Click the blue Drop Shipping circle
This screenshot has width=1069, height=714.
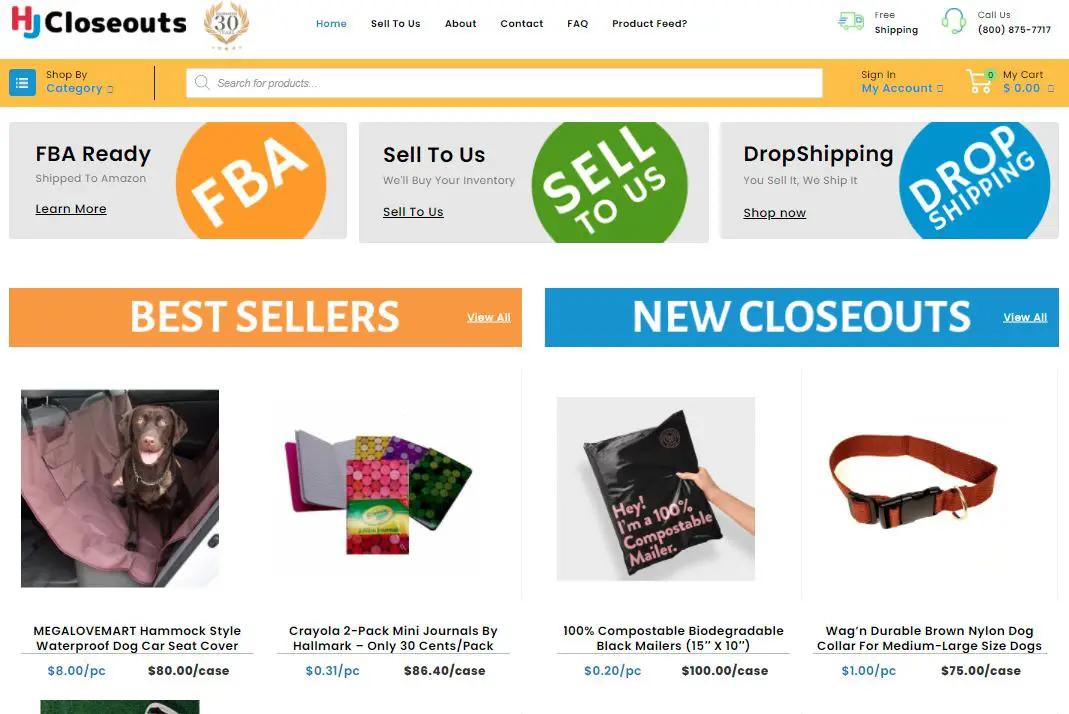(974, 181)
